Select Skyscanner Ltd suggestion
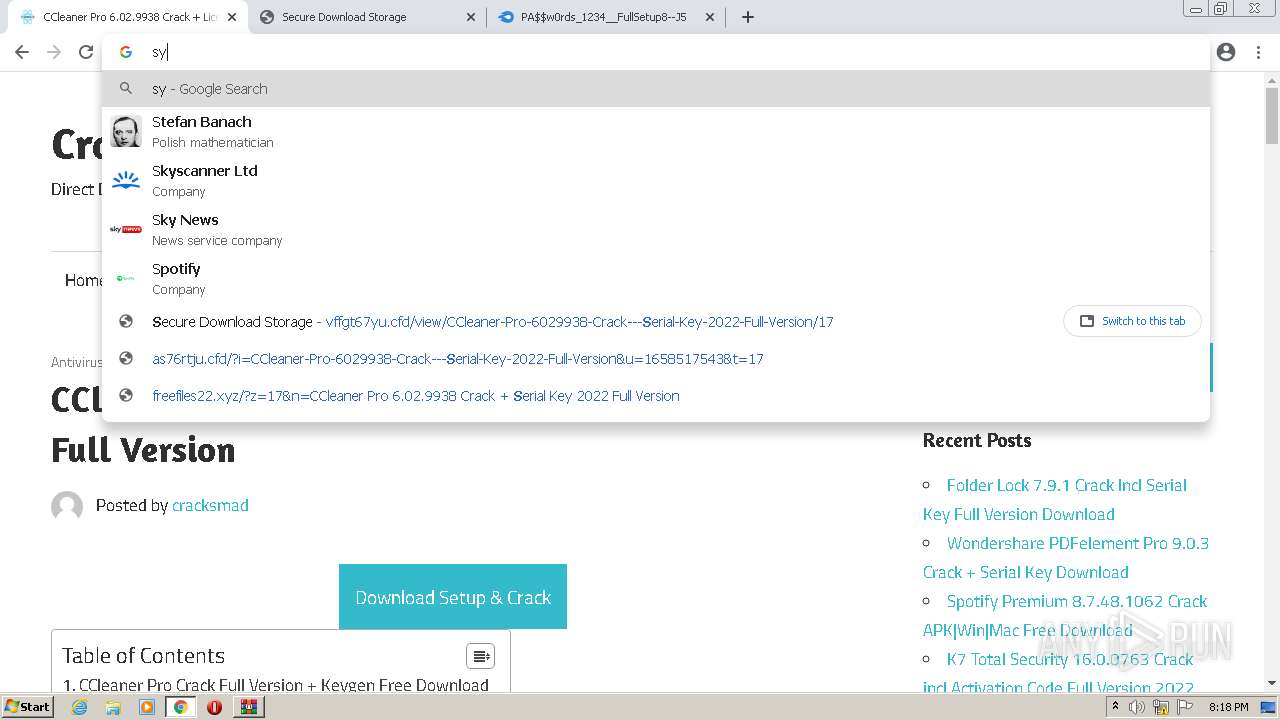 point(656,180)
